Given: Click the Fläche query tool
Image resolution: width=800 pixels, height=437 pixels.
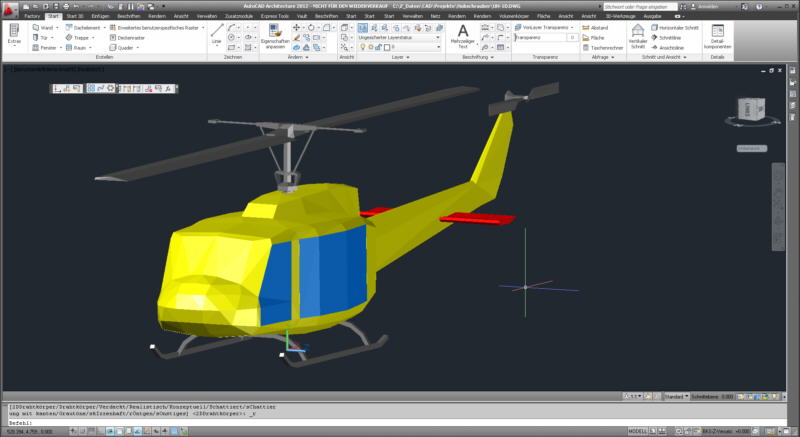Looking at the screenshot, I should [x=593, y=38].
